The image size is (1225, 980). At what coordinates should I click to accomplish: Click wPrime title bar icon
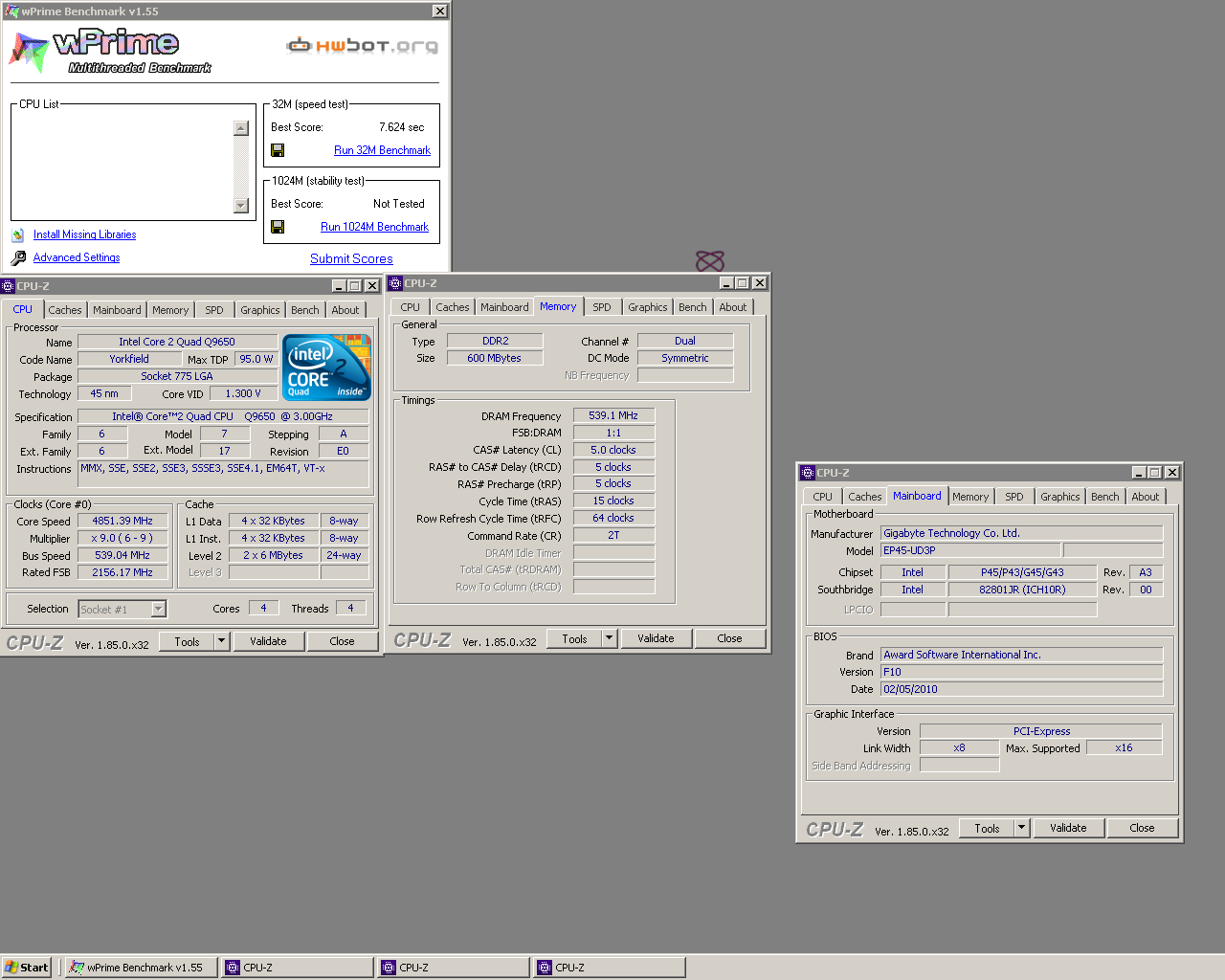coord(11,11)
